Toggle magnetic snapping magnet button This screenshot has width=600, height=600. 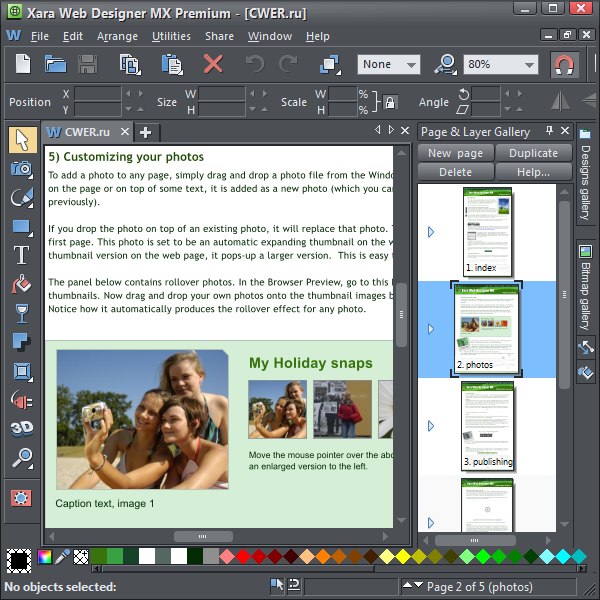pyautogui.click(x=564, y=64)
